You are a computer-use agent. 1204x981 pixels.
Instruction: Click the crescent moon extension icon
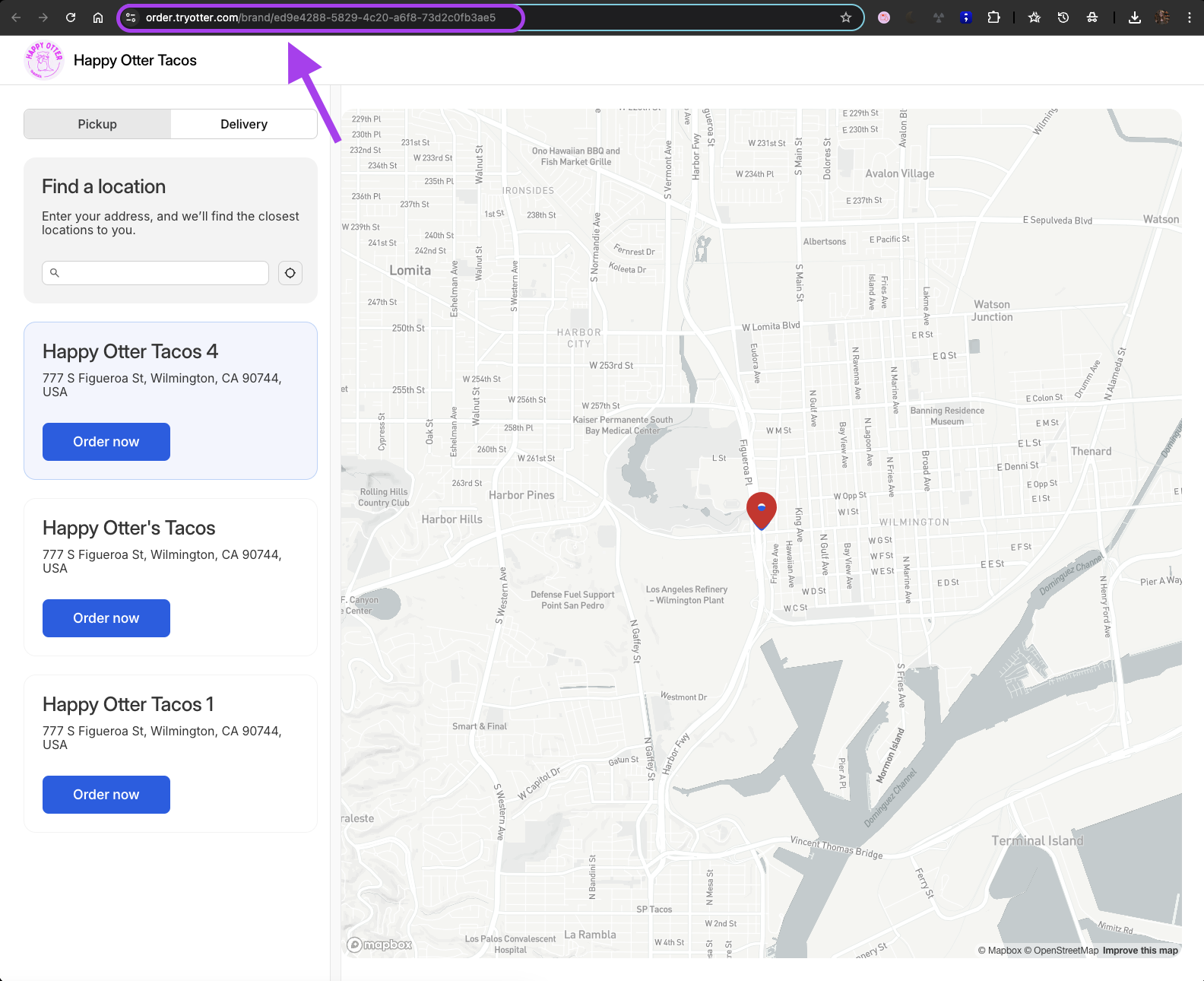point(911,17)
